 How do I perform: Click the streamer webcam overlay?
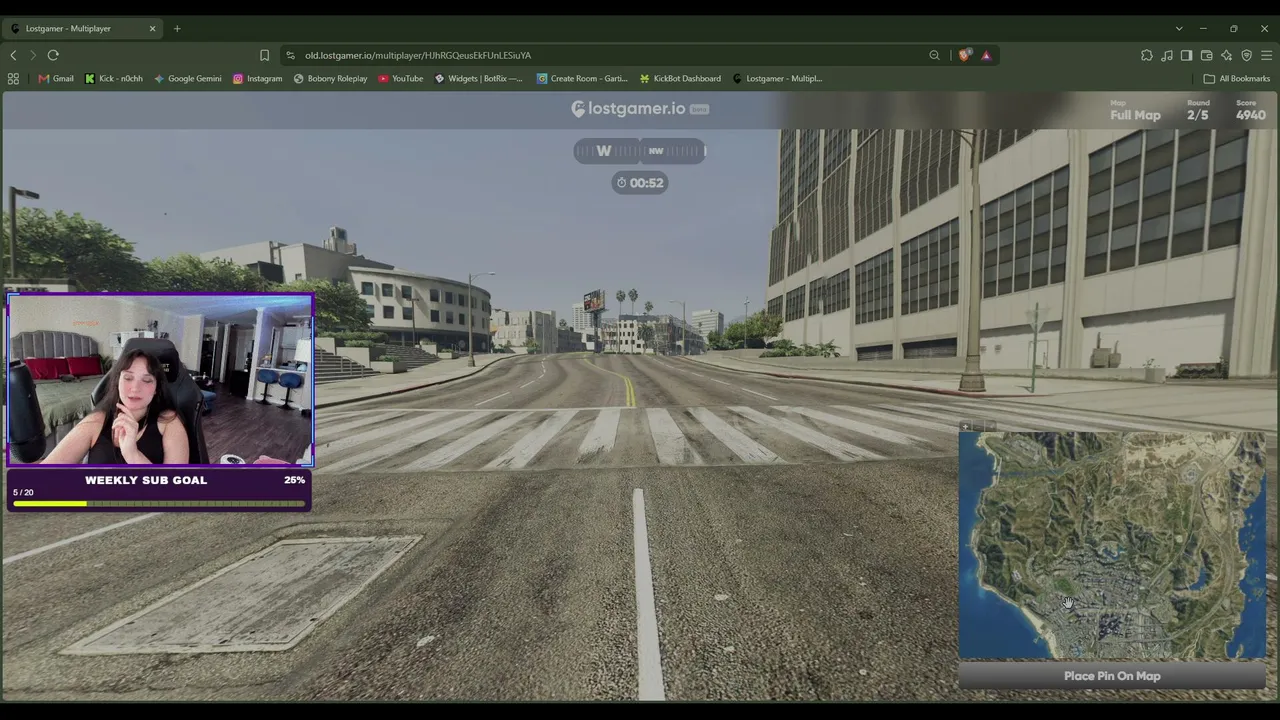[x=160, y=380]
